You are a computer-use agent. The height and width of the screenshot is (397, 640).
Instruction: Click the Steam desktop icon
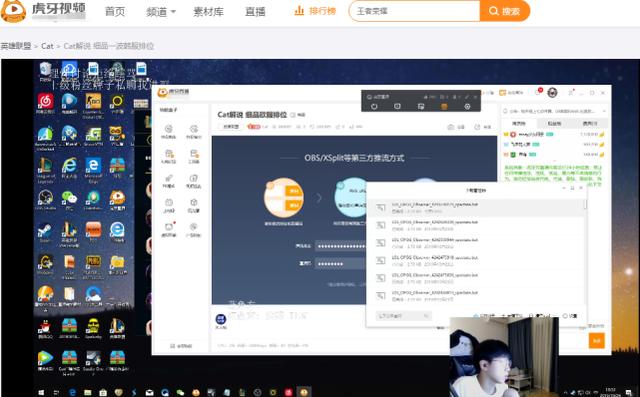tap(45, 233)
